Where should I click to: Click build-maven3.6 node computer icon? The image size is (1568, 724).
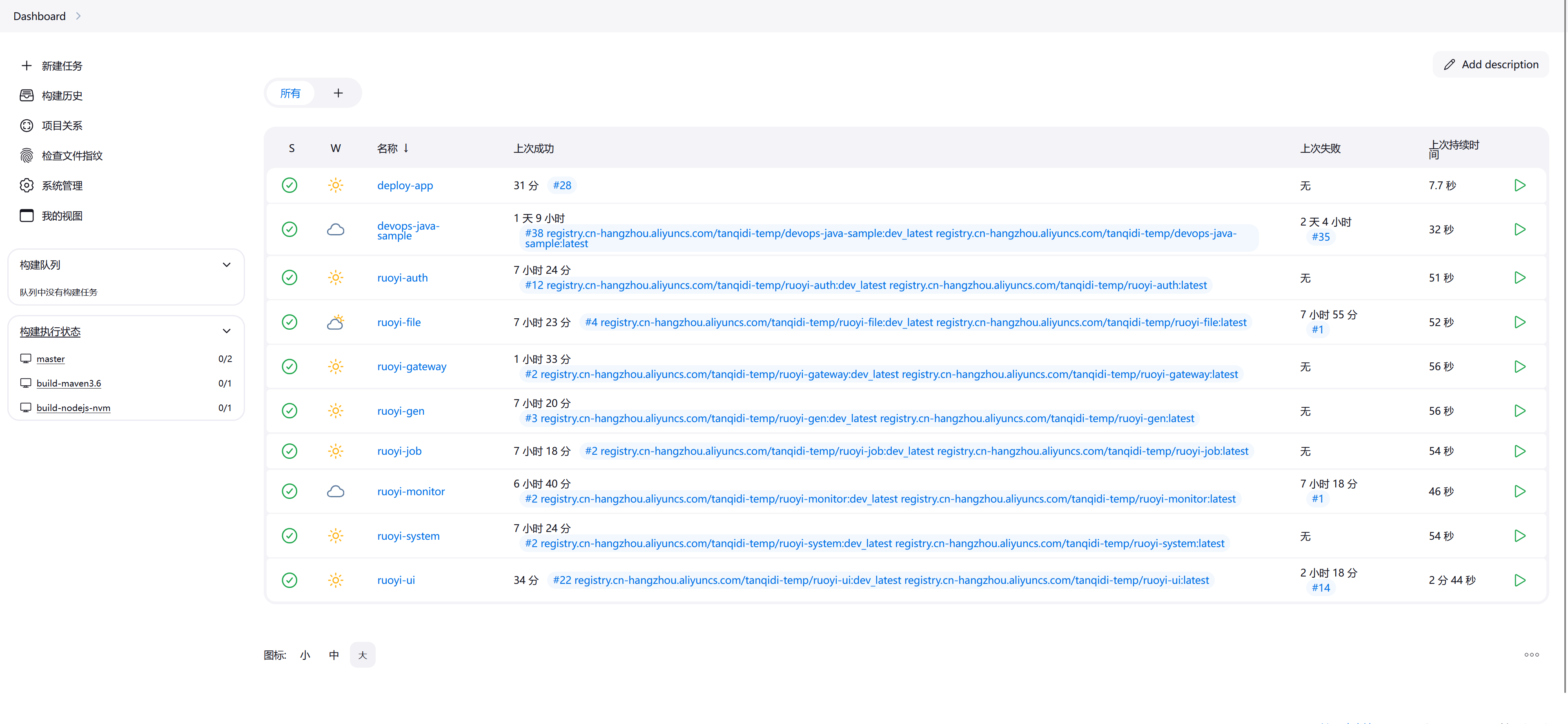tap(26, 383)
